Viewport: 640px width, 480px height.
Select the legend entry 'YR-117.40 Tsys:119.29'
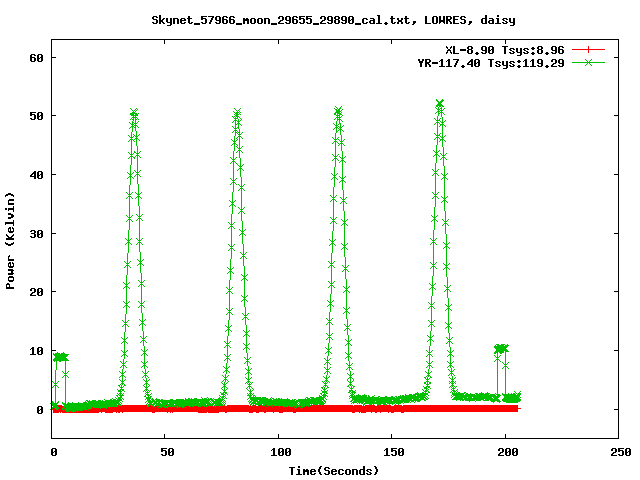click(491, 63)
